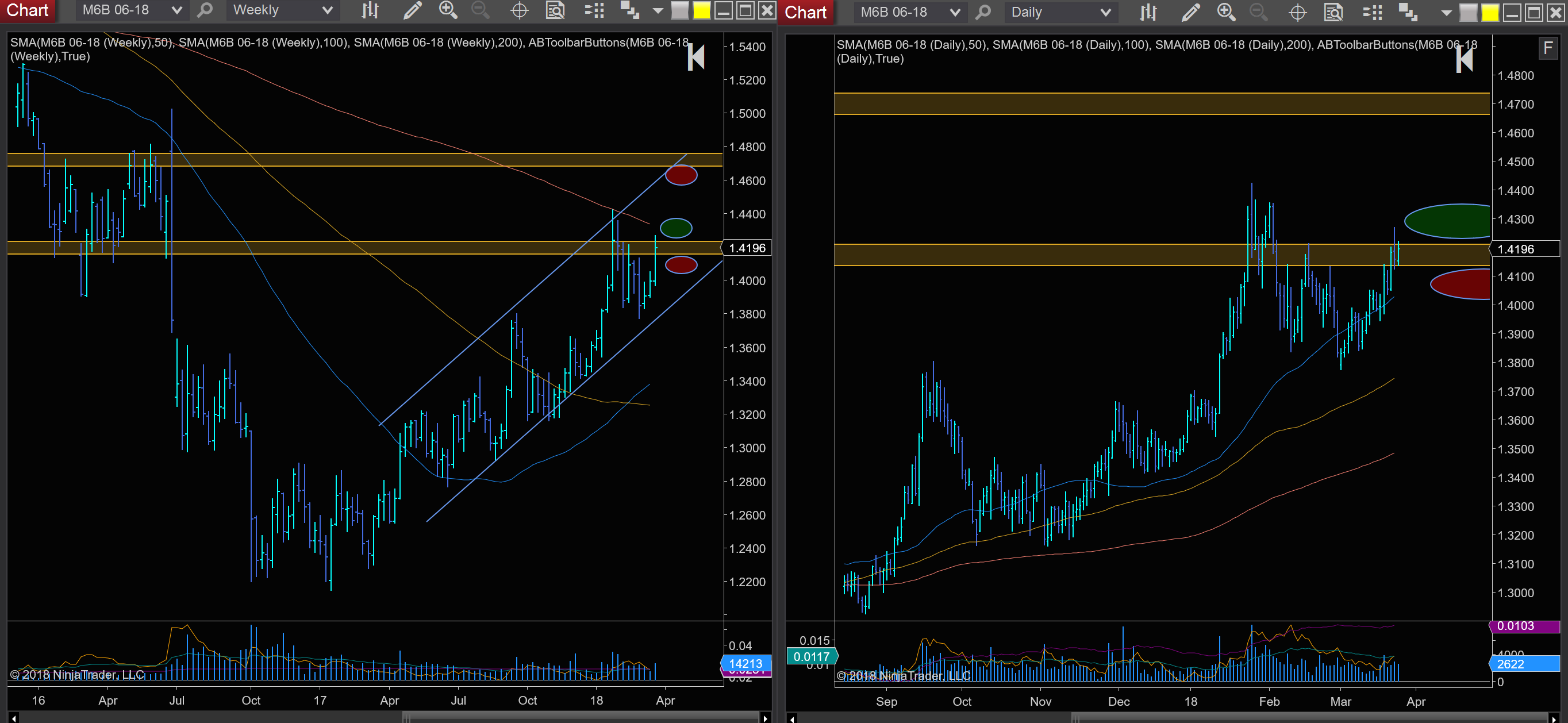Toggle the crosshair on the Weekly chart
The image size is (1568, 723).
[519, 10]
